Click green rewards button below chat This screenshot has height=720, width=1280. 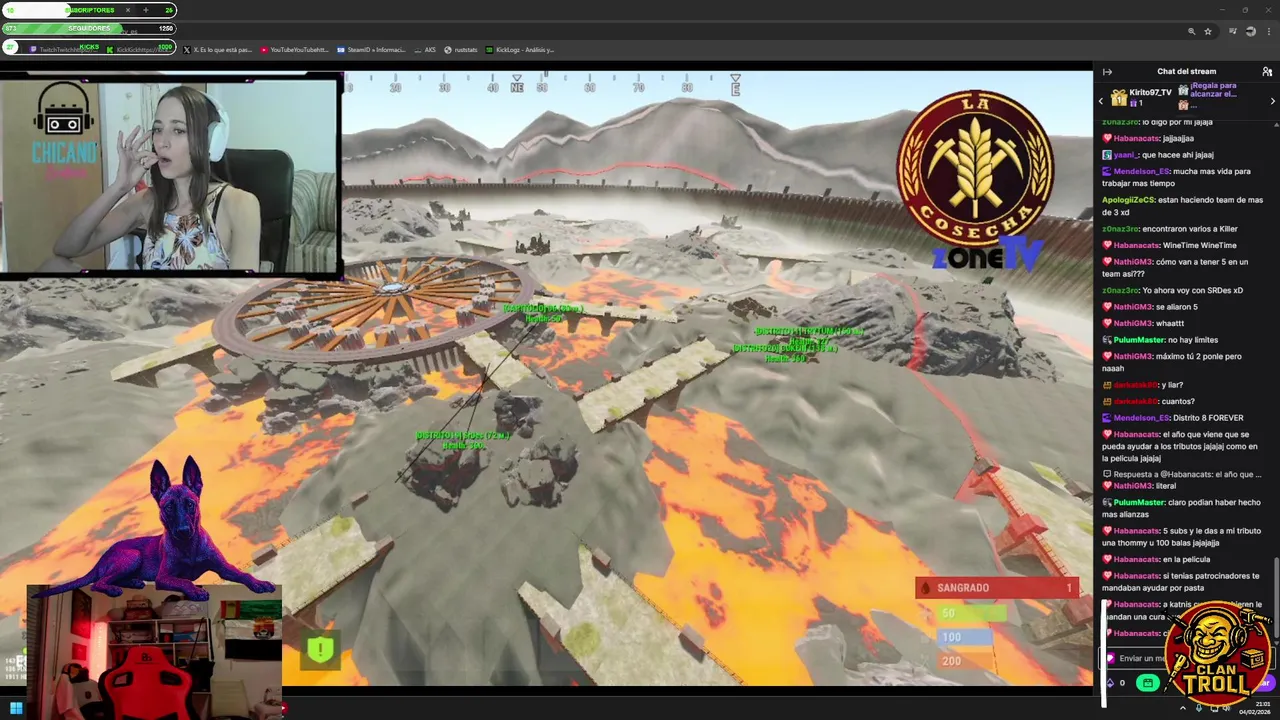pyautogui.click(x=1148, y=683)
